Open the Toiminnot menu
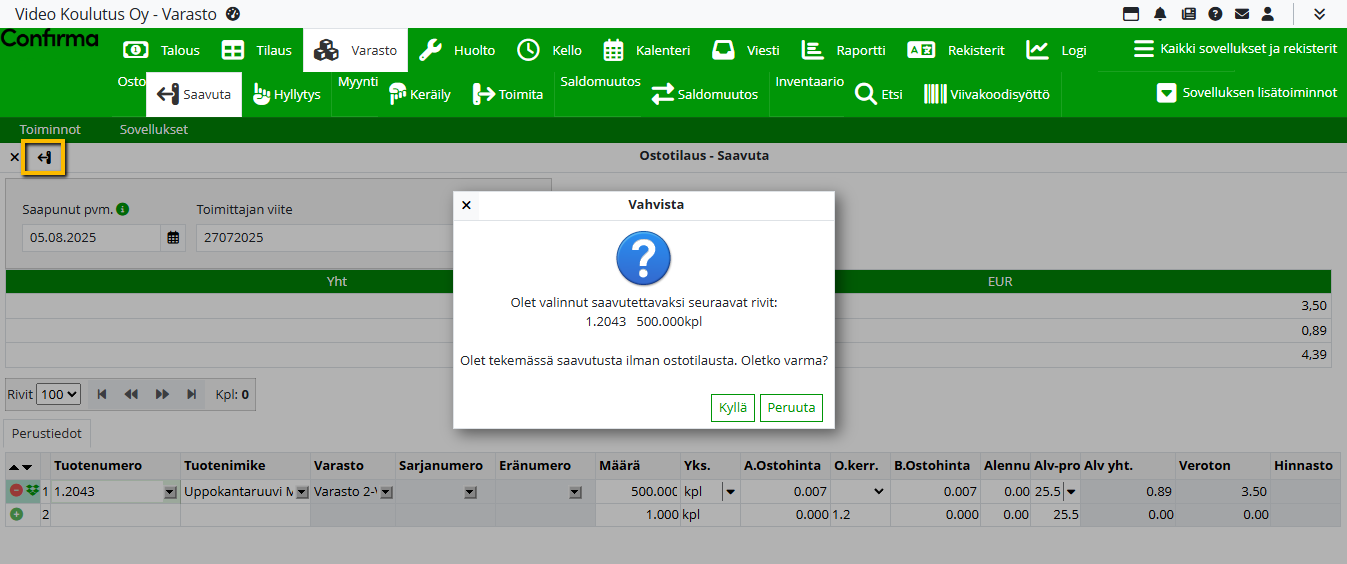 point(50,129)
